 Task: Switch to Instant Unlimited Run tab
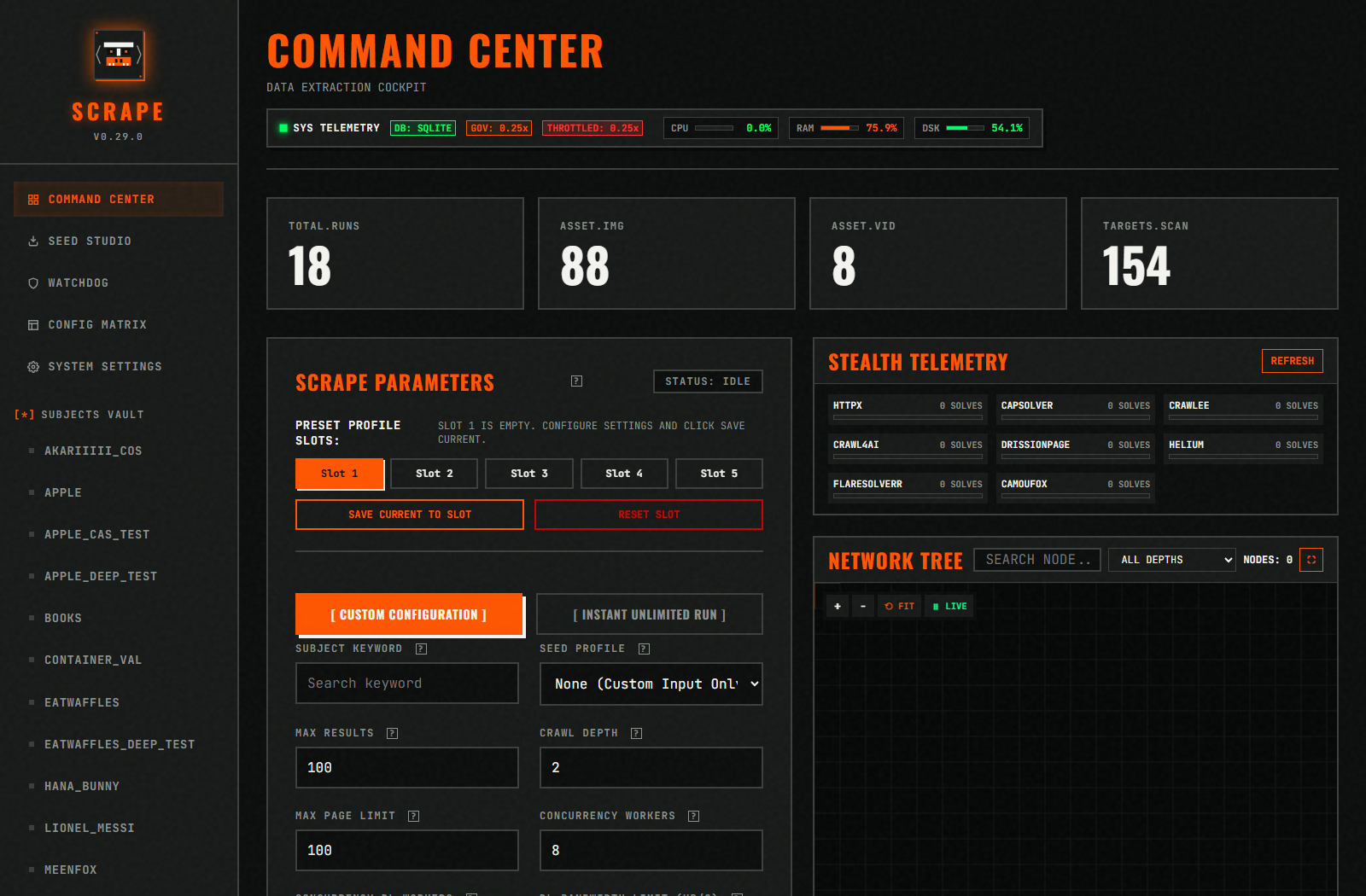pyautogui.click(x=650, y=614)
